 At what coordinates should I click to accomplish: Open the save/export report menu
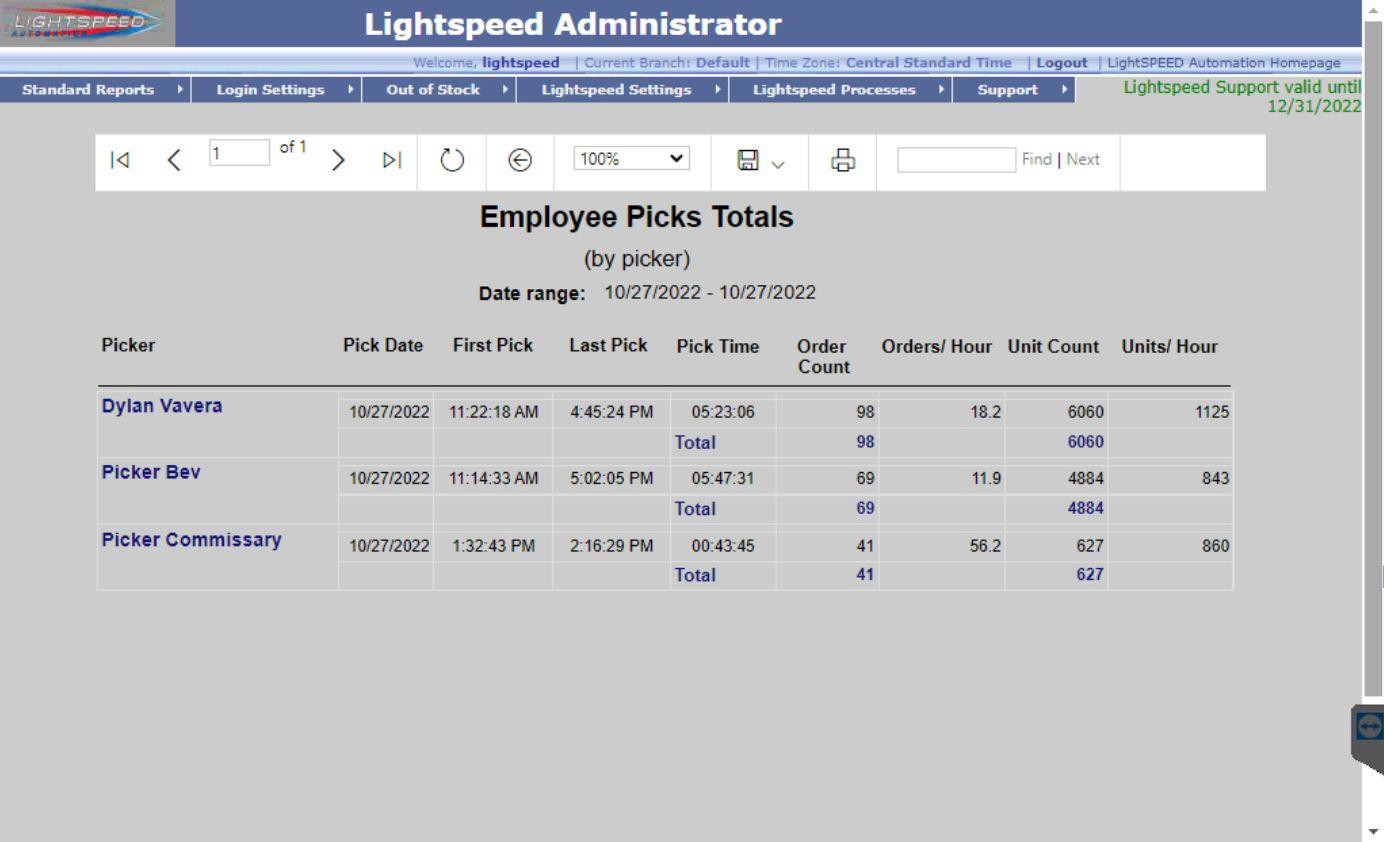point(760,160)
